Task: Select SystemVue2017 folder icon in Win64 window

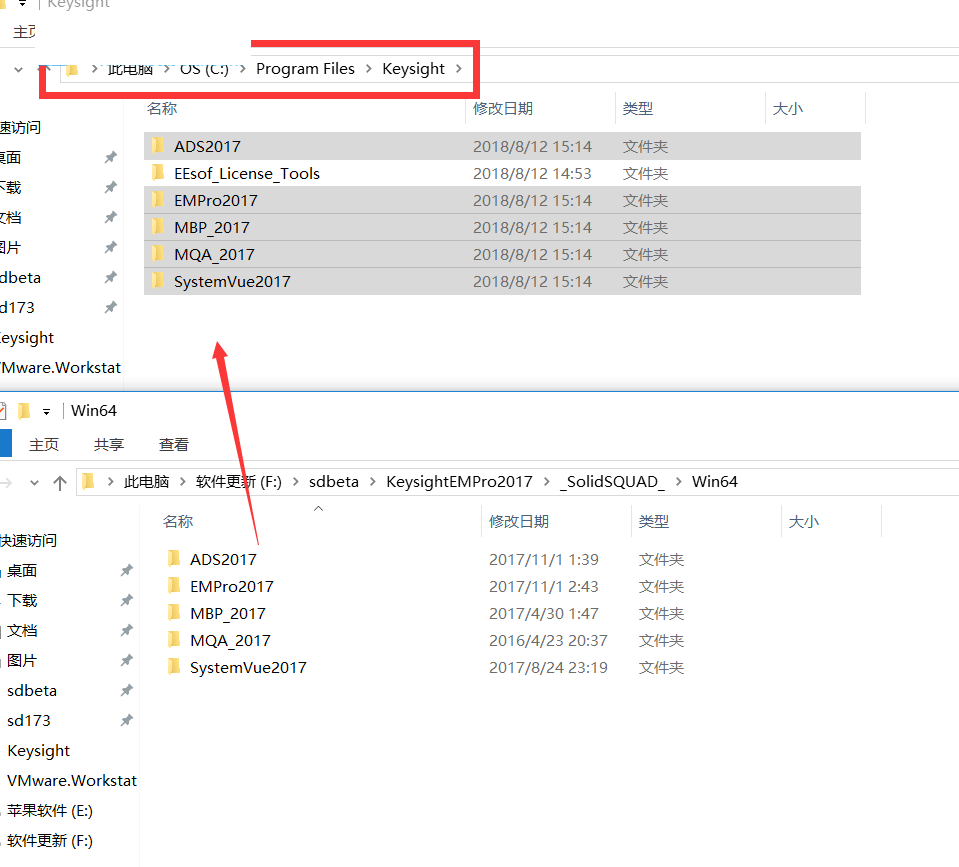Action: [x=174, y=666]
